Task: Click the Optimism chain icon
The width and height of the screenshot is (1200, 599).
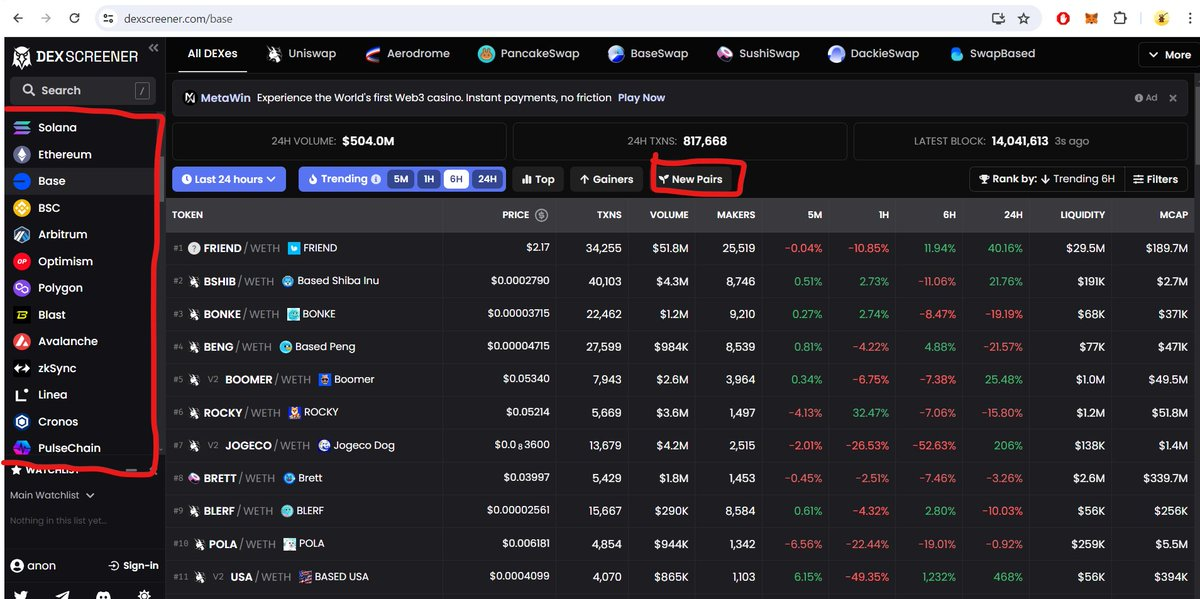Action: (21, 261)
